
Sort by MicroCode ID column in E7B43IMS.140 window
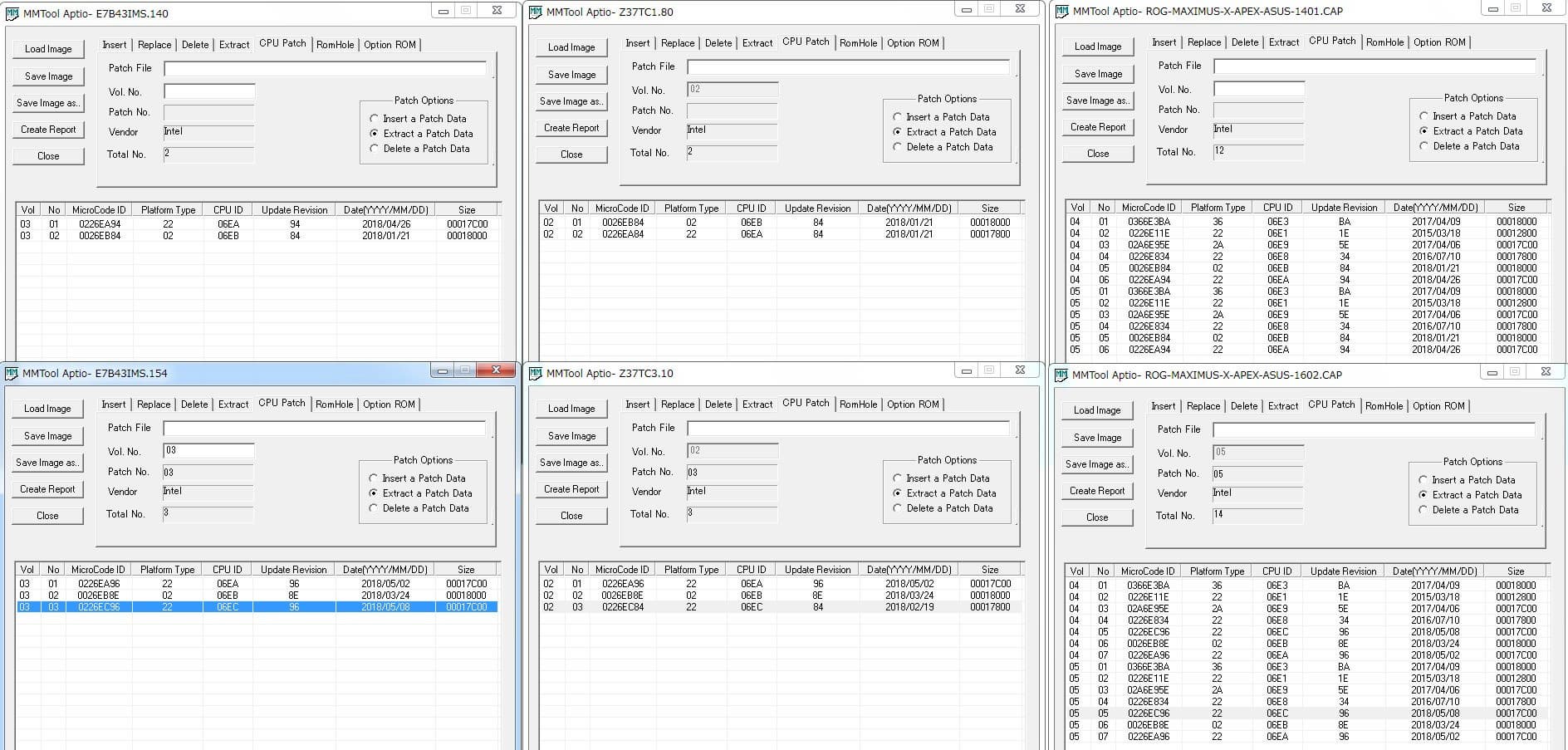point(99,210)
